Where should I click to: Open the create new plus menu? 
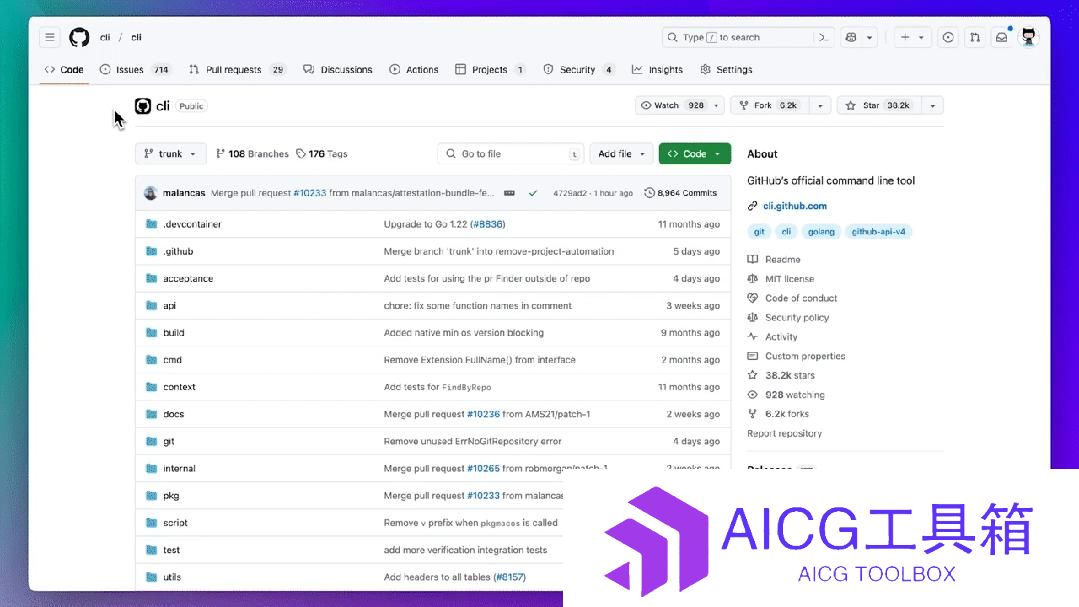point(912,37)
